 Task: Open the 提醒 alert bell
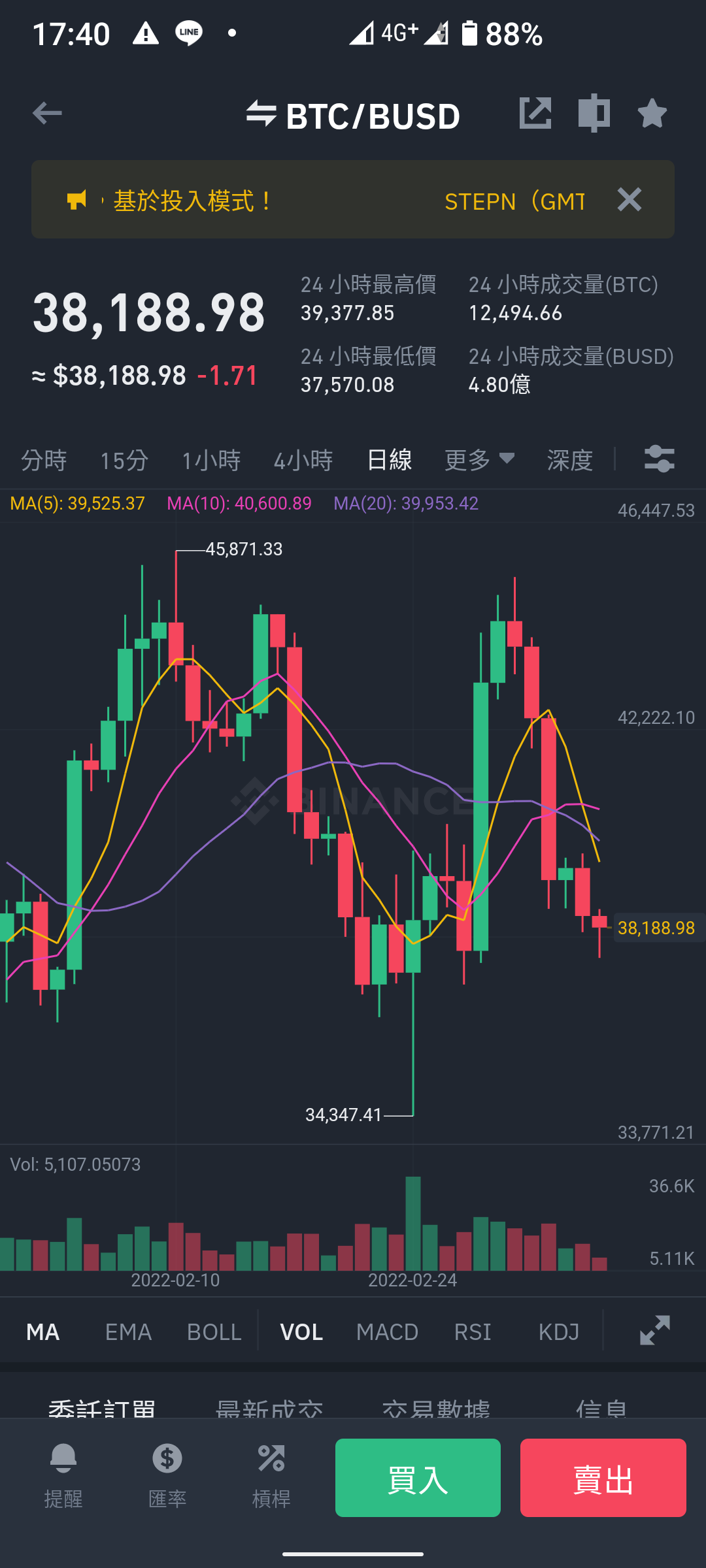click(x=63, y=1475)
